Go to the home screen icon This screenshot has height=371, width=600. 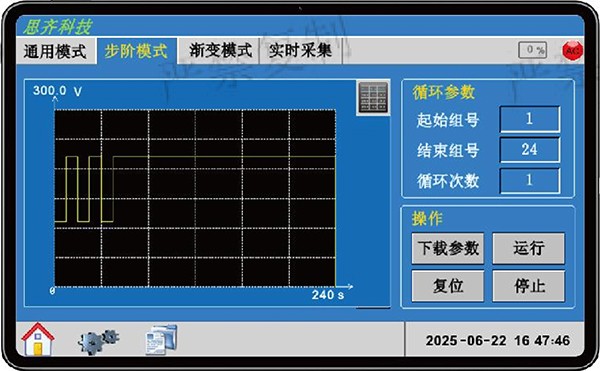point(38,339)
